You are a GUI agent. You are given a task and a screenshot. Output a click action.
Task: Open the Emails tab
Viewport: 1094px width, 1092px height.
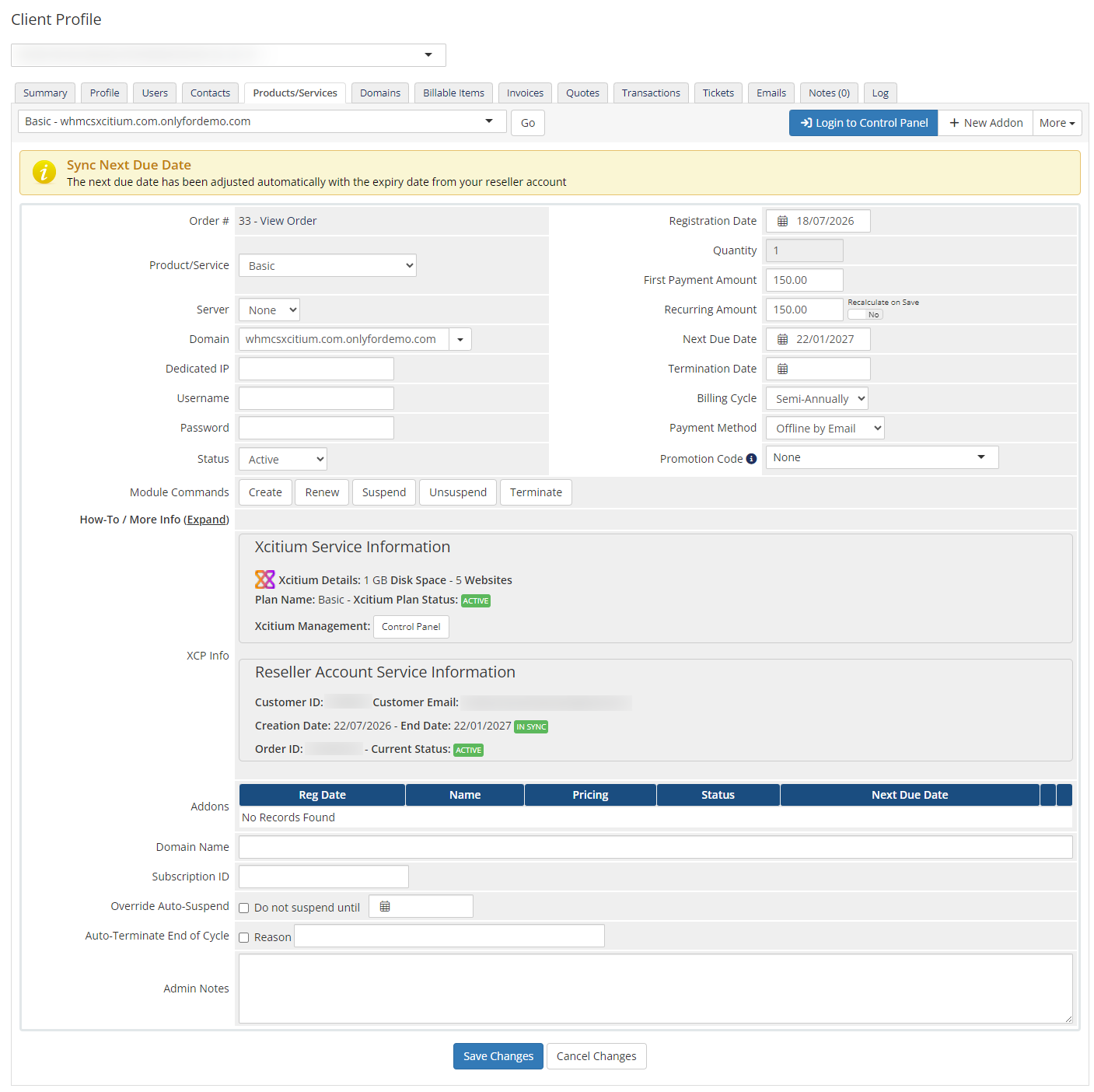point(771,93)
